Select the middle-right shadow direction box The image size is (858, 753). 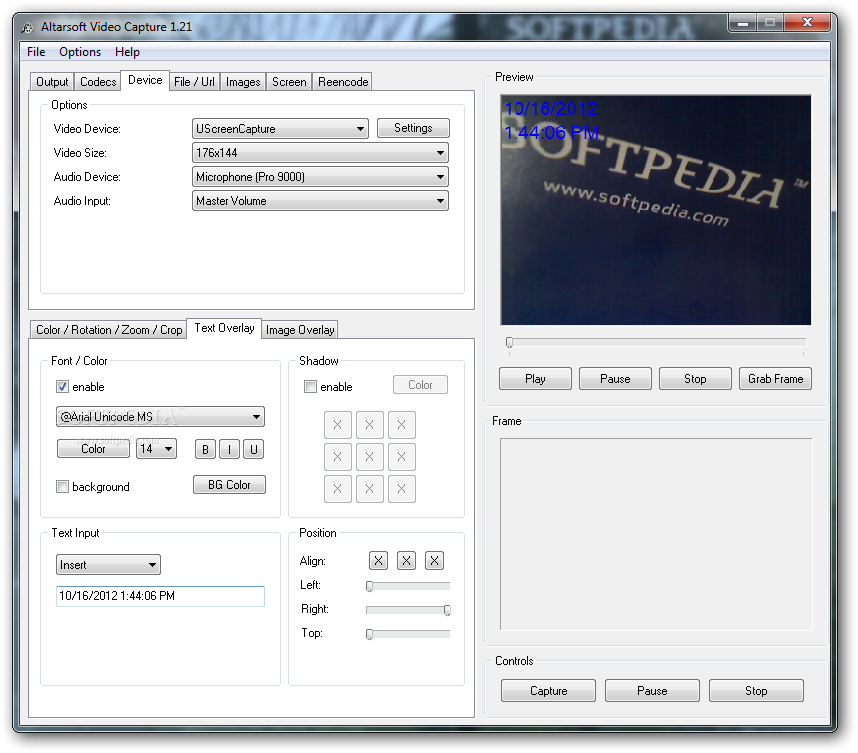[402, 457]
